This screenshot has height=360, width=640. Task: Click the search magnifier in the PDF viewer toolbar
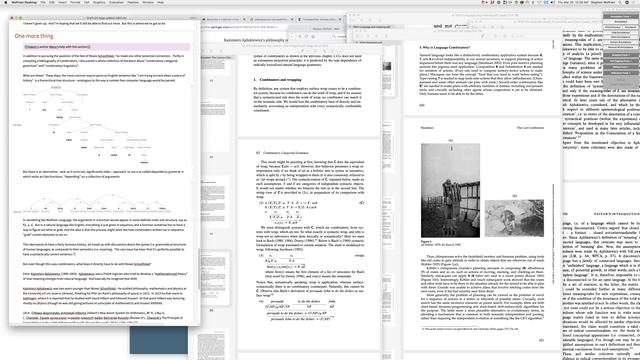[334, 36]
